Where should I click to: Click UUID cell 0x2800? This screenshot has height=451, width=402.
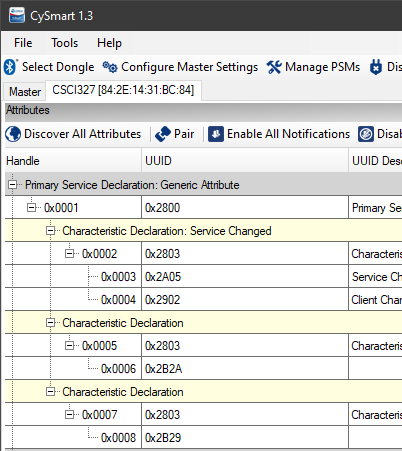[245, 208]
